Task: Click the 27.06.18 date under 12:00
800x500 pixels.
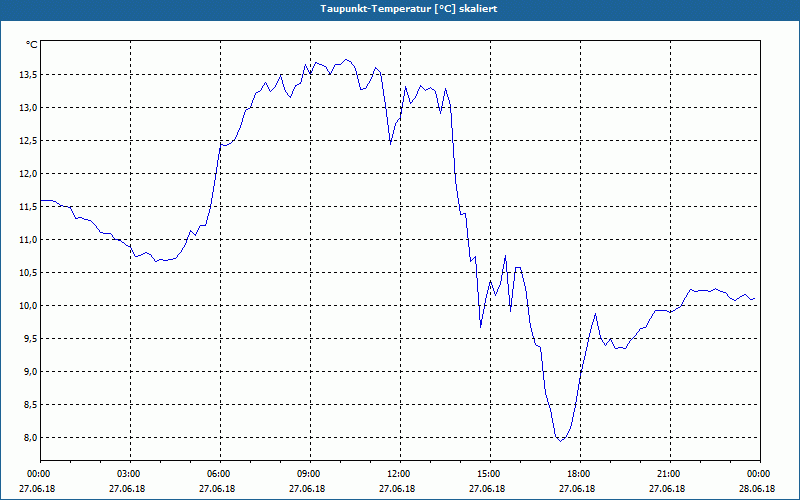Action: (397, 489)
